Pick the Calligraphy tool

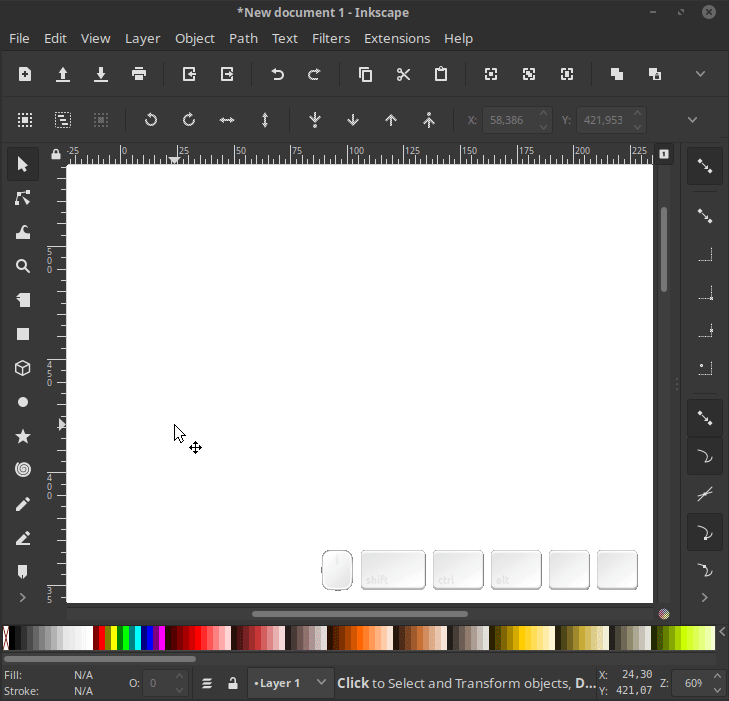(x=23, y=571)
